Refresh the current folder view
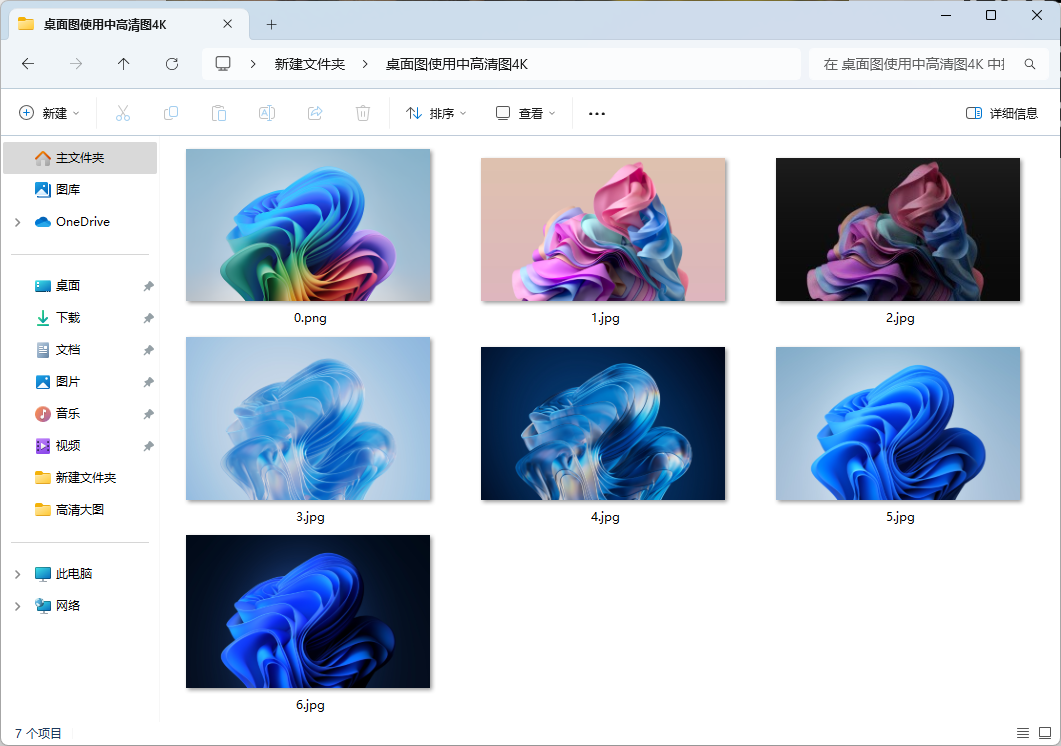Screen dimensions: 1061x746 [172, 64]
